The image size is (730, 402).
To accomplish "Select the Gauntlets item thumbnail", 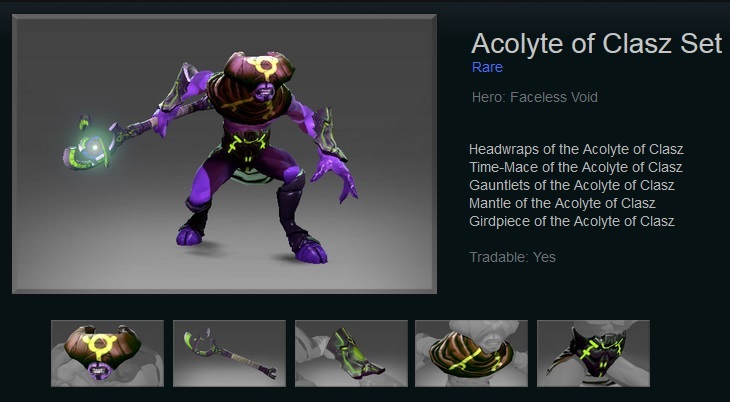I will [351, 353].
